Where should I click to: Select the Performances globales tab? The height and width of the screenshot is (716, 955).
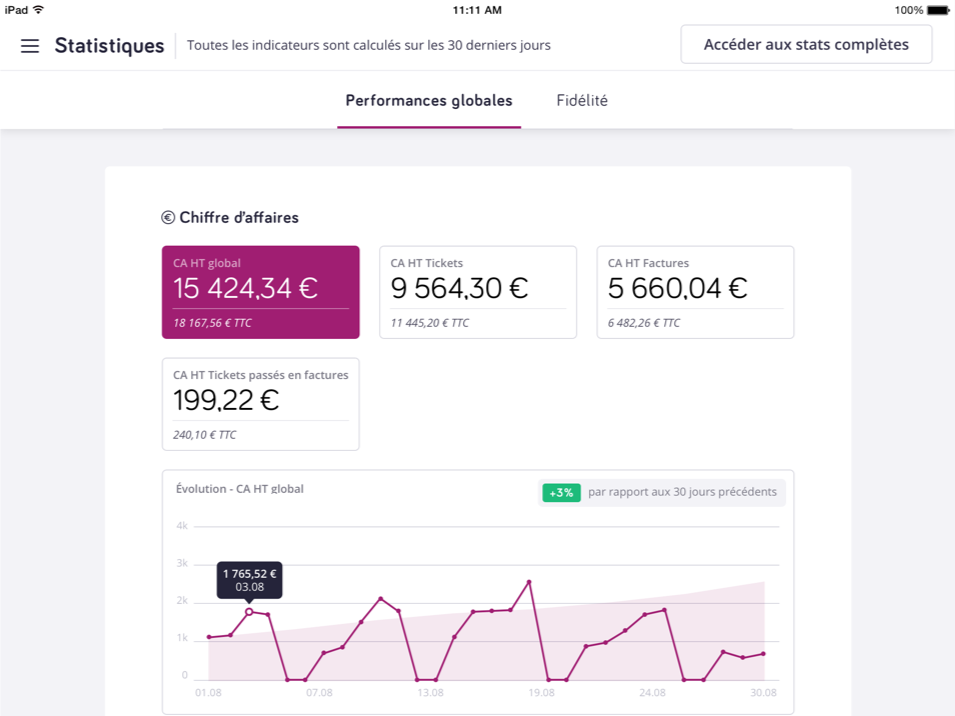click(x=428, y=100)
